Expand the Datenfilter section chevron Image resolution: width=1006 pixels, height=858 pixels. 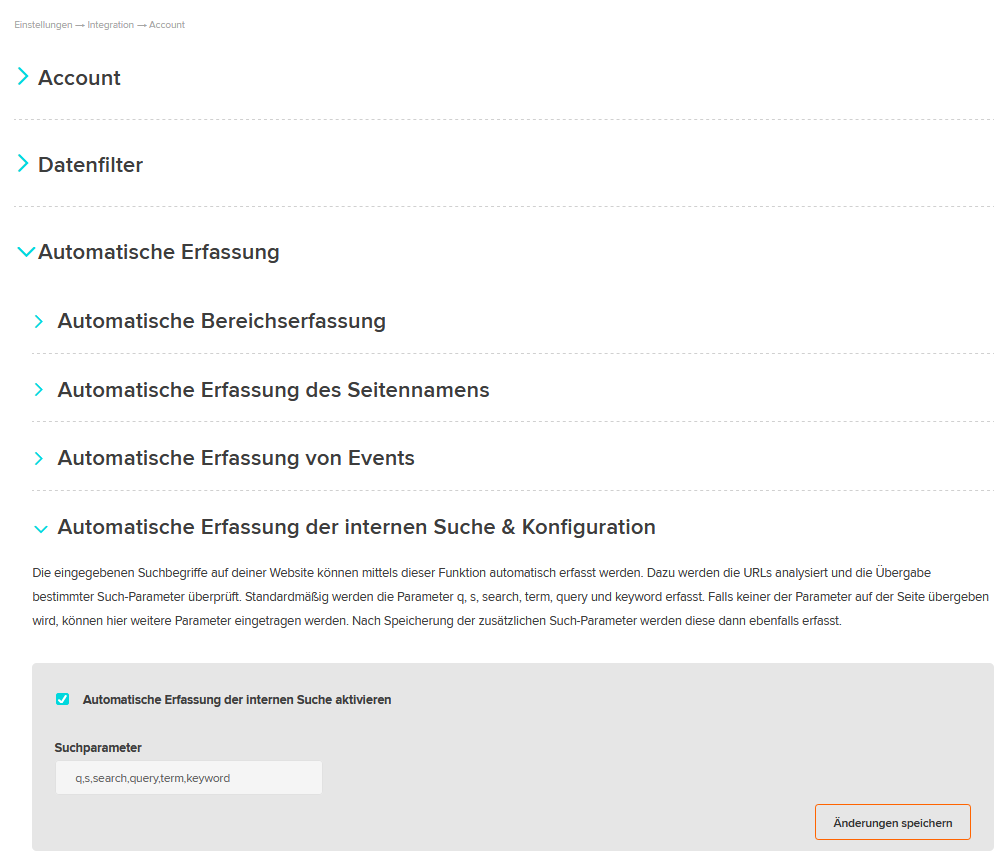pos(23,164)
